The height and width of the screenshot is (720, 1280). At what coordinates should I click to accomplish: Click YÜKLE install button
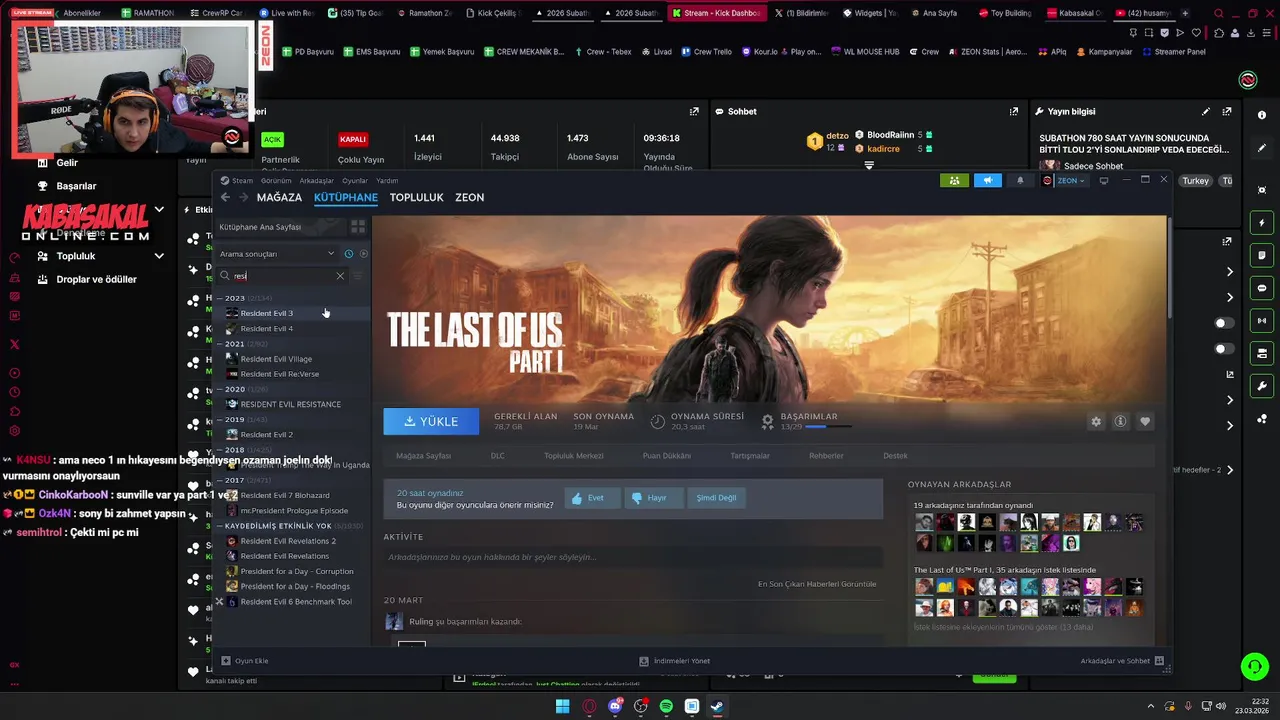click(431, 422)
